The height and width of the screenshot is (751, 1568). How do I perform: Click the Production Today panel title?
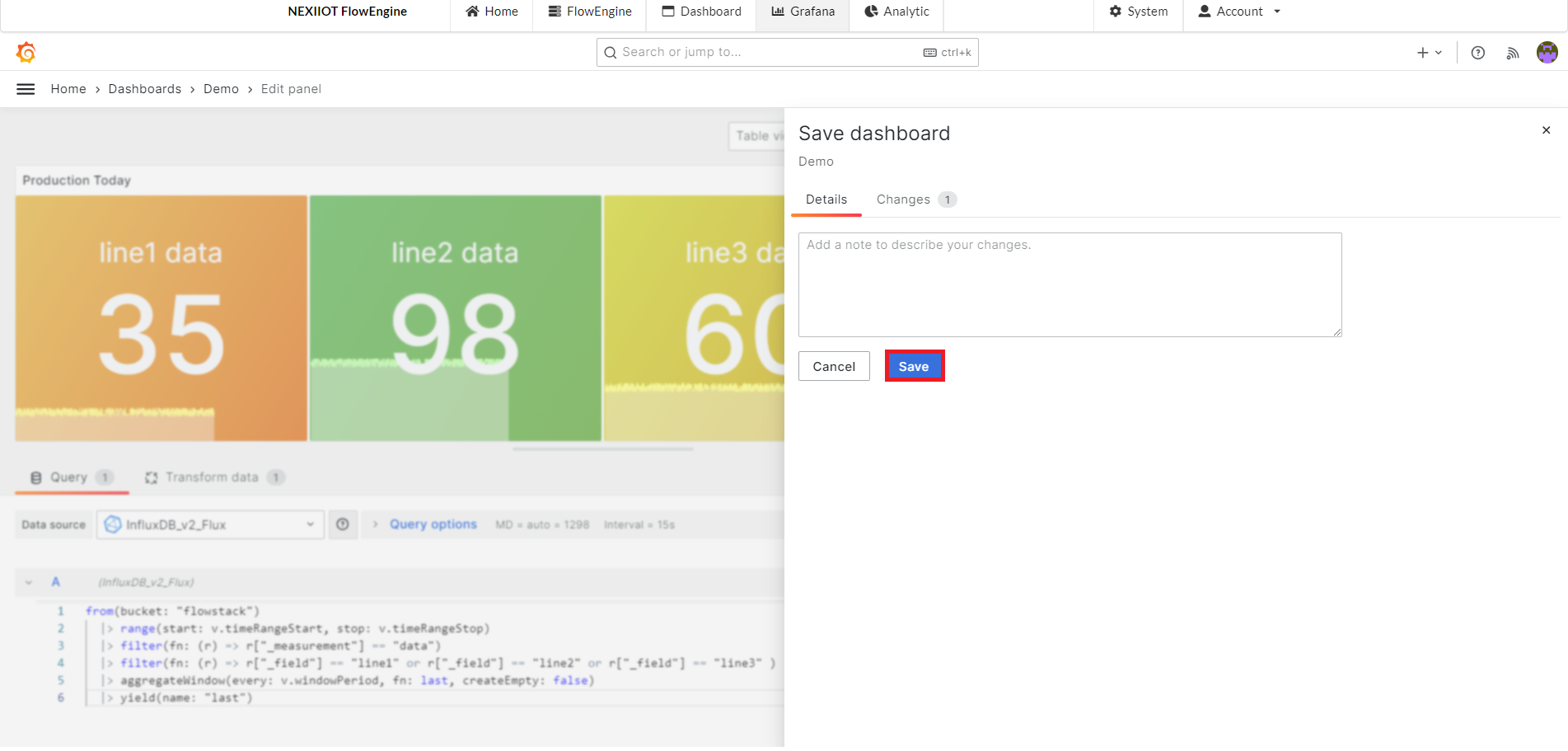77,181
